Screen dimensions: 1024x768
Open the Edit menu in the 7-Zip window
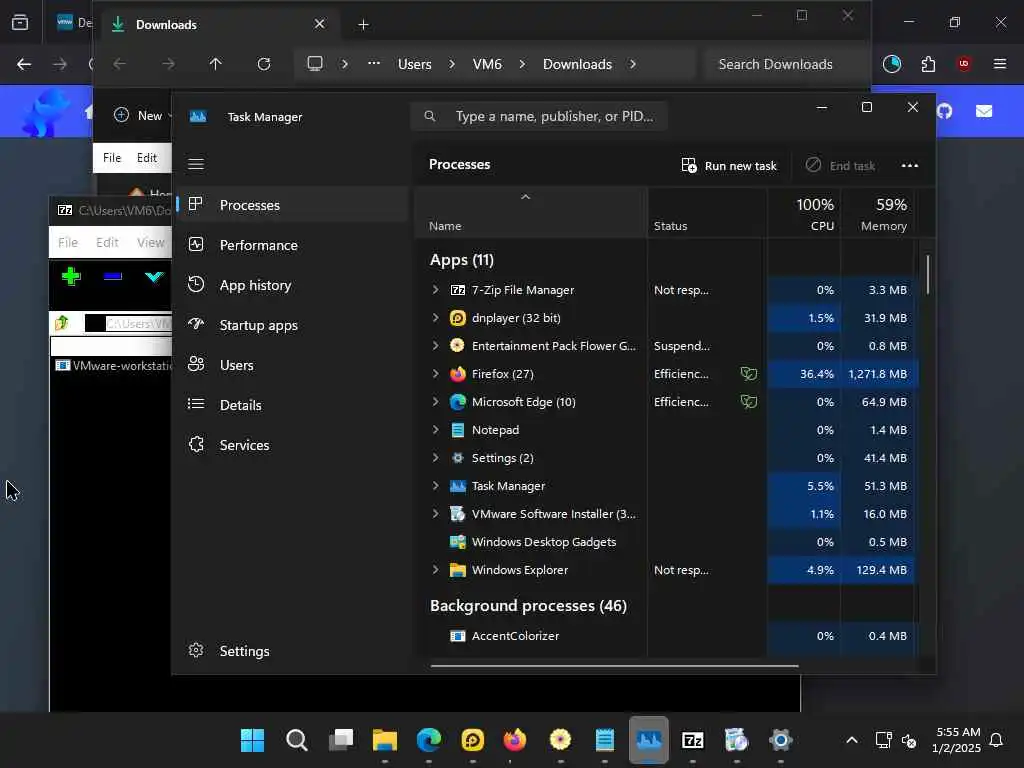pyautogui.click(x=107, y=242)
